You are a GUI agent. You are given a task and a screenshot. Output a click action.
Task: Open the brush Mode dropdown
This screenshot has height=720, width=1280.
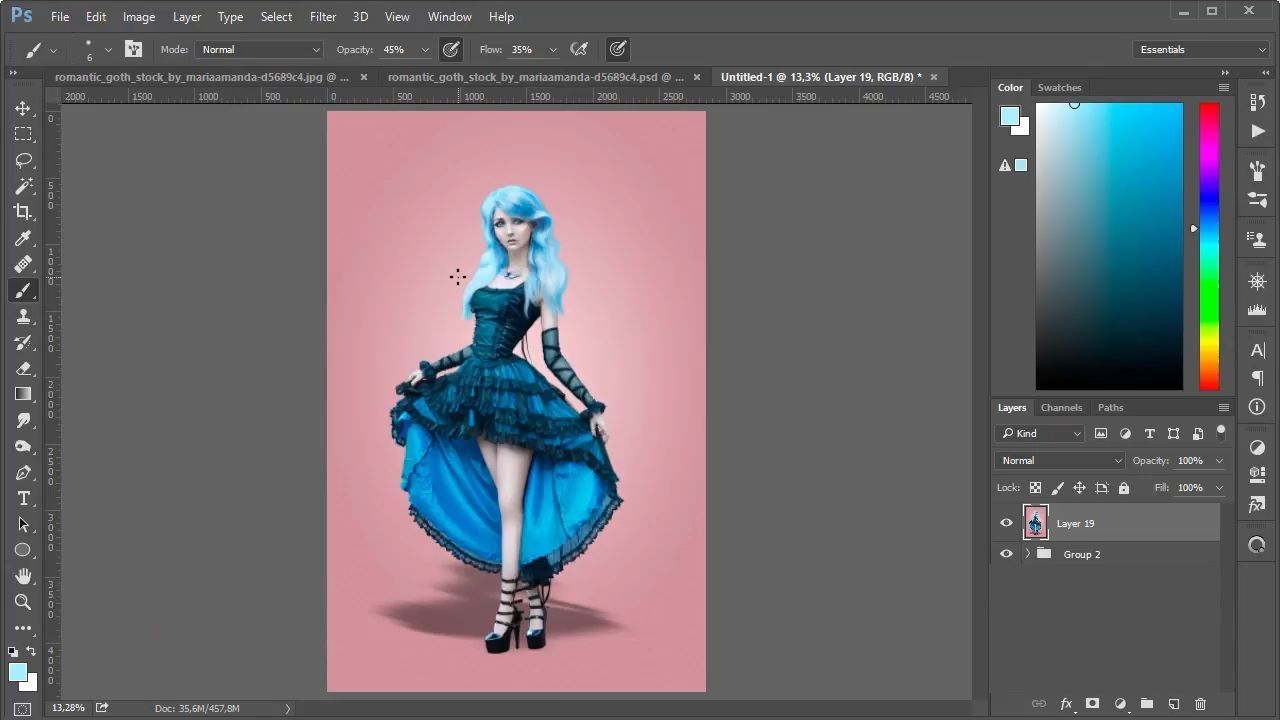click(259, 49)
